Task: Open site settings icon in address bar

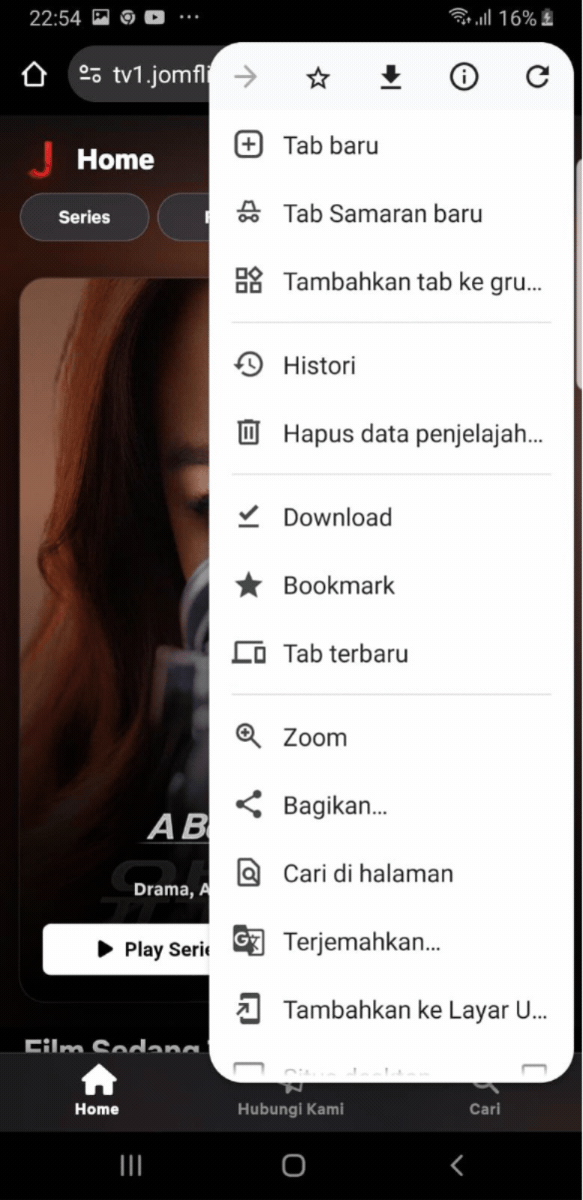Action: [90, 75]
